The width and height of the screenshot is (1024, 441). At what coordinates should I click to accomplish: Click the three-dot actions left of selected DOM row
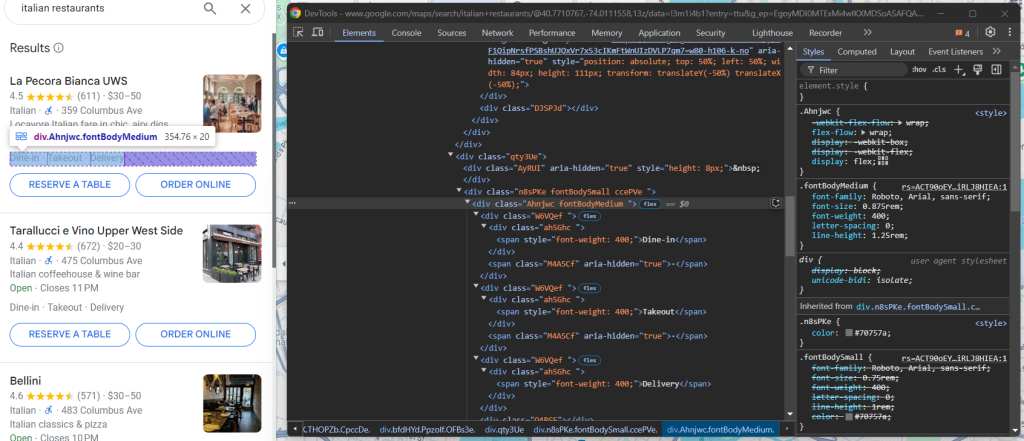[x=292, y=203]
